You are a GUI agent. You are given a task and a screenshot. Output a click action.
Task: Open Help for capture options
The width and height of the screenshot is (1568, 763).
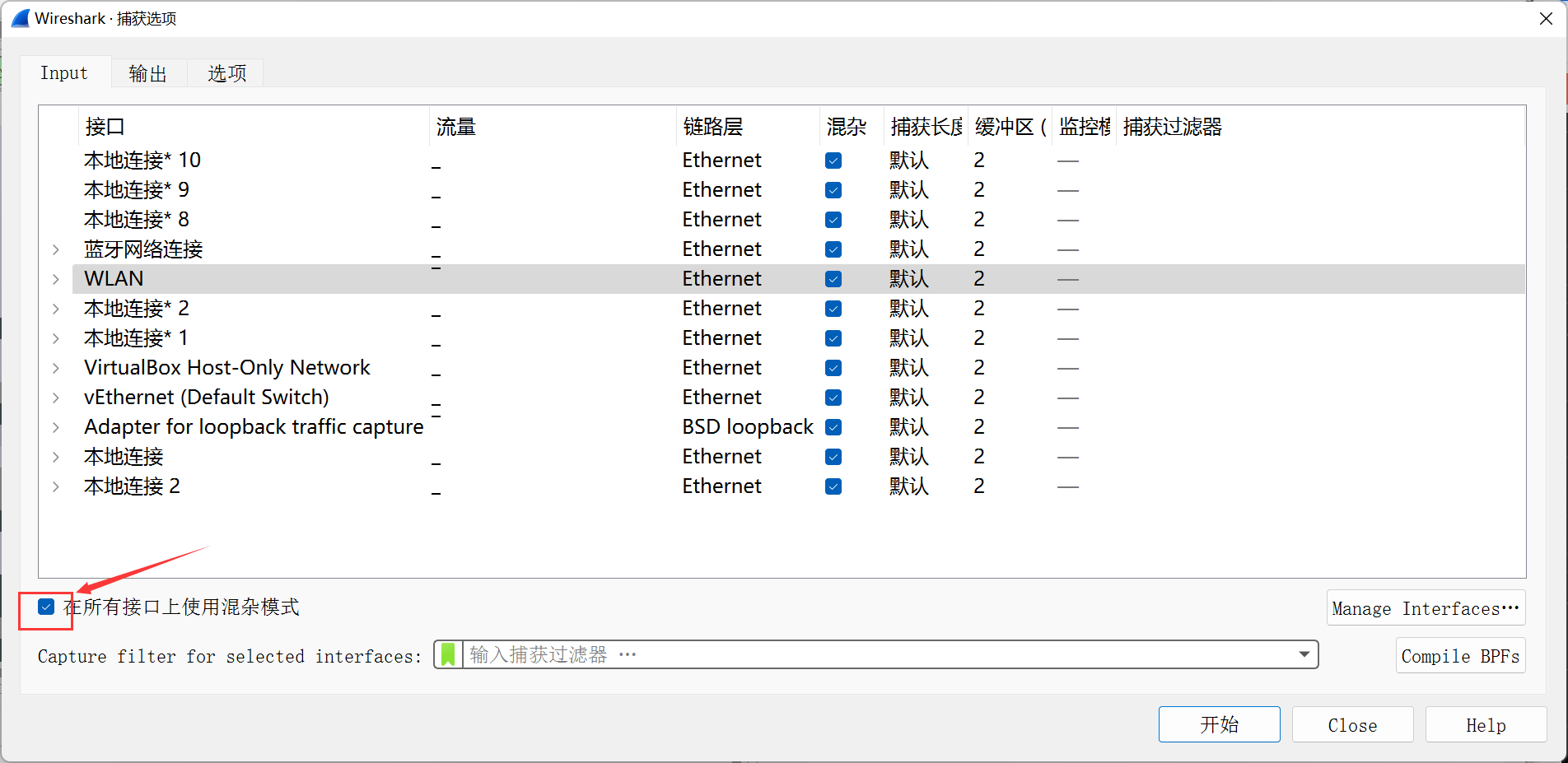point(1486,724)
